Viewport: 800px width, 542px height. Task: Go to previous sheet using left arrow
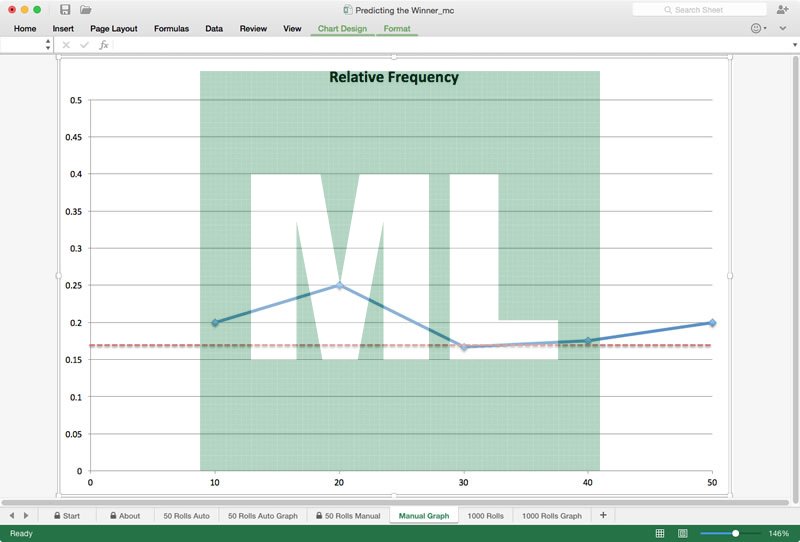12,515
